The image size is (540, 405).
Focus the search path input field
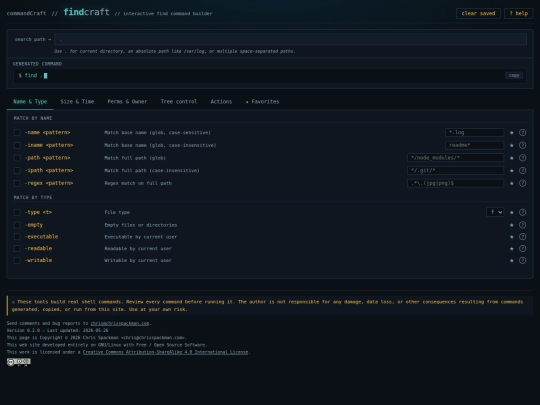point(290,39)
